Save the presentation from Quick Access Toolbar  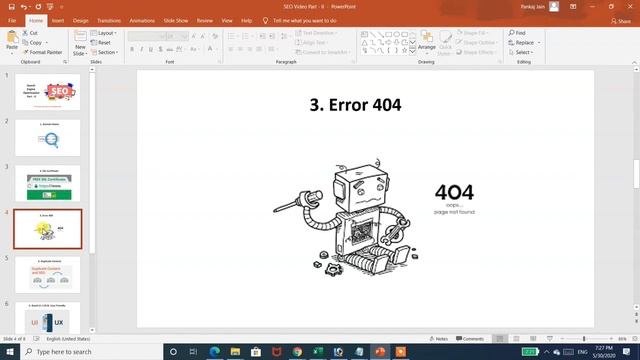[11, 7]
